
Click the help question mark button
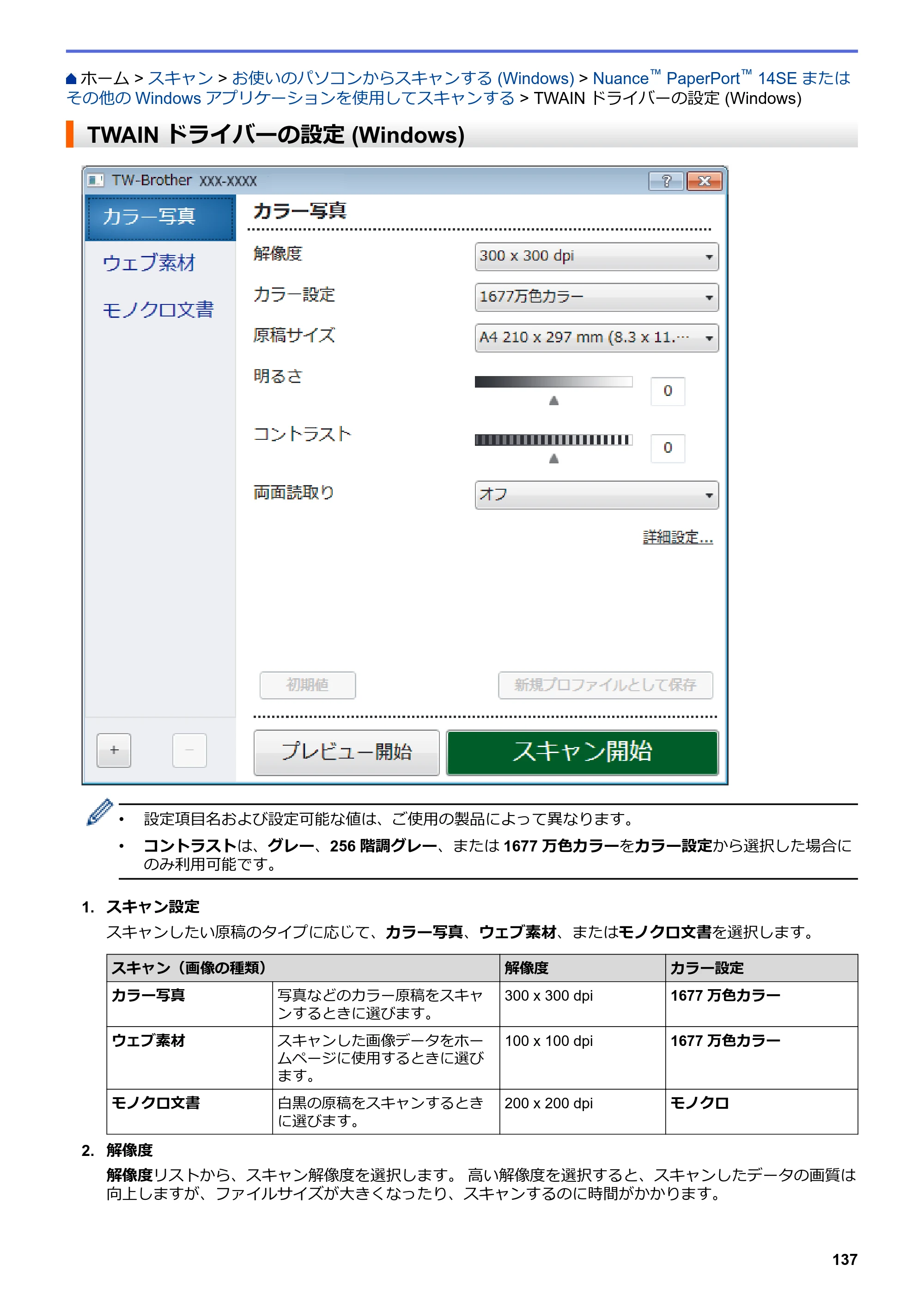pos(666,181)
